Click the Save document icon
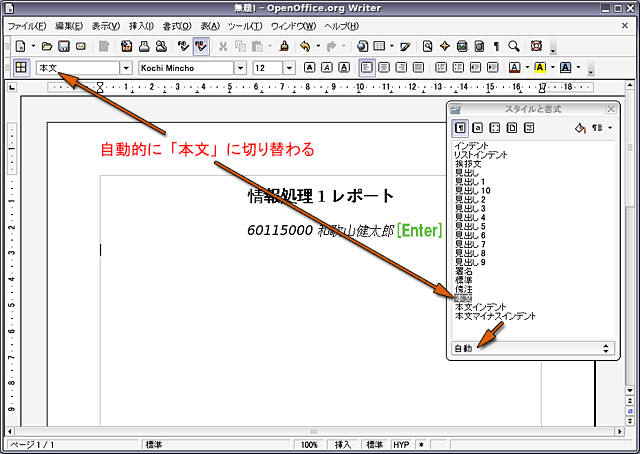Viewport: 640px width, 454px height. [63, 46]
